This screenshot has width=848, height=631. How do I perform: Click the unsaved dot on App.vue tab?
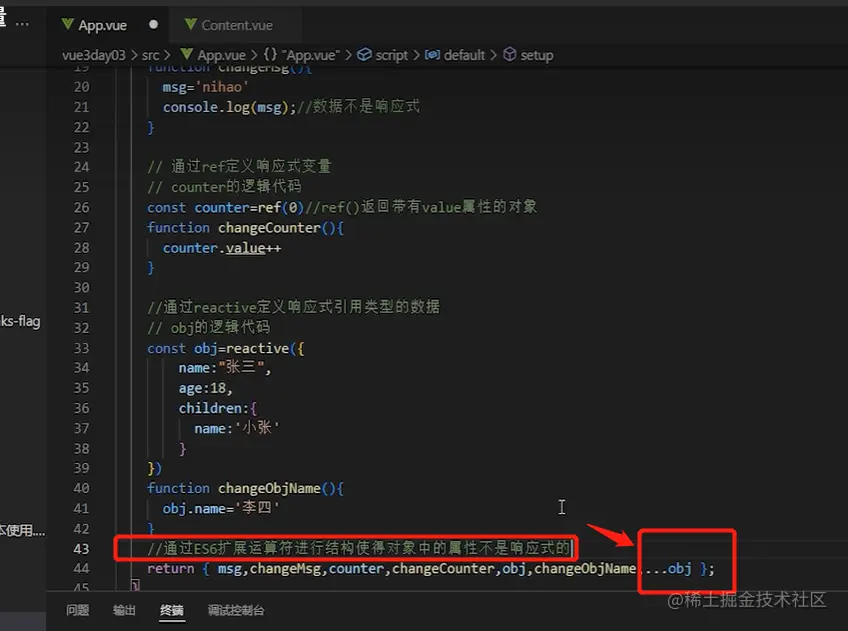[x=154, y=24]
